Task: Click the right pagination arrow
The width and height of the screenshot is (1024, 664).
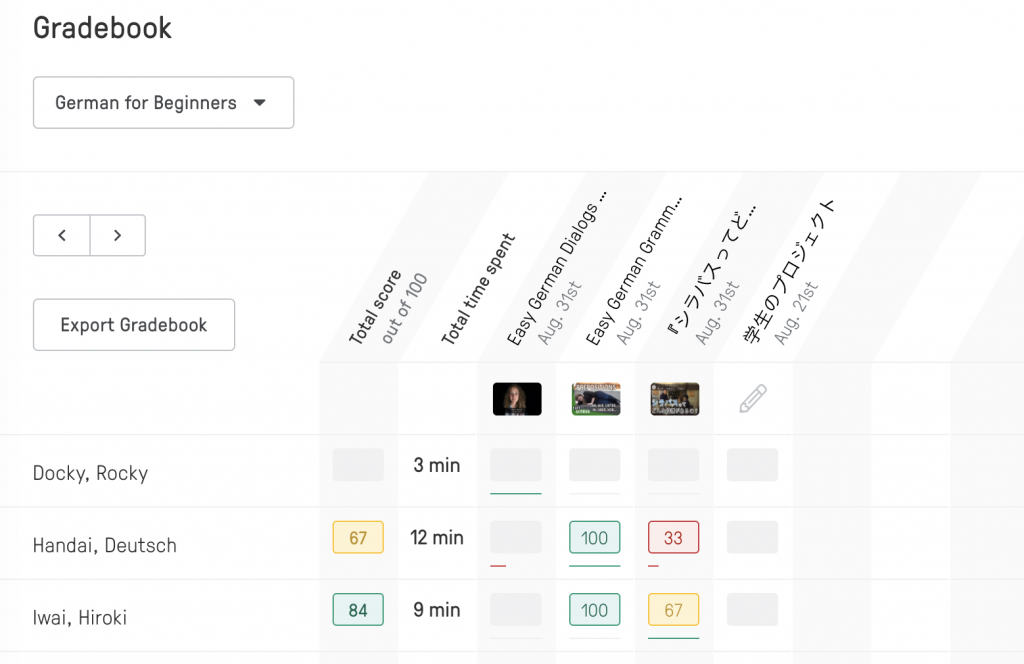Action: (117, 235)
